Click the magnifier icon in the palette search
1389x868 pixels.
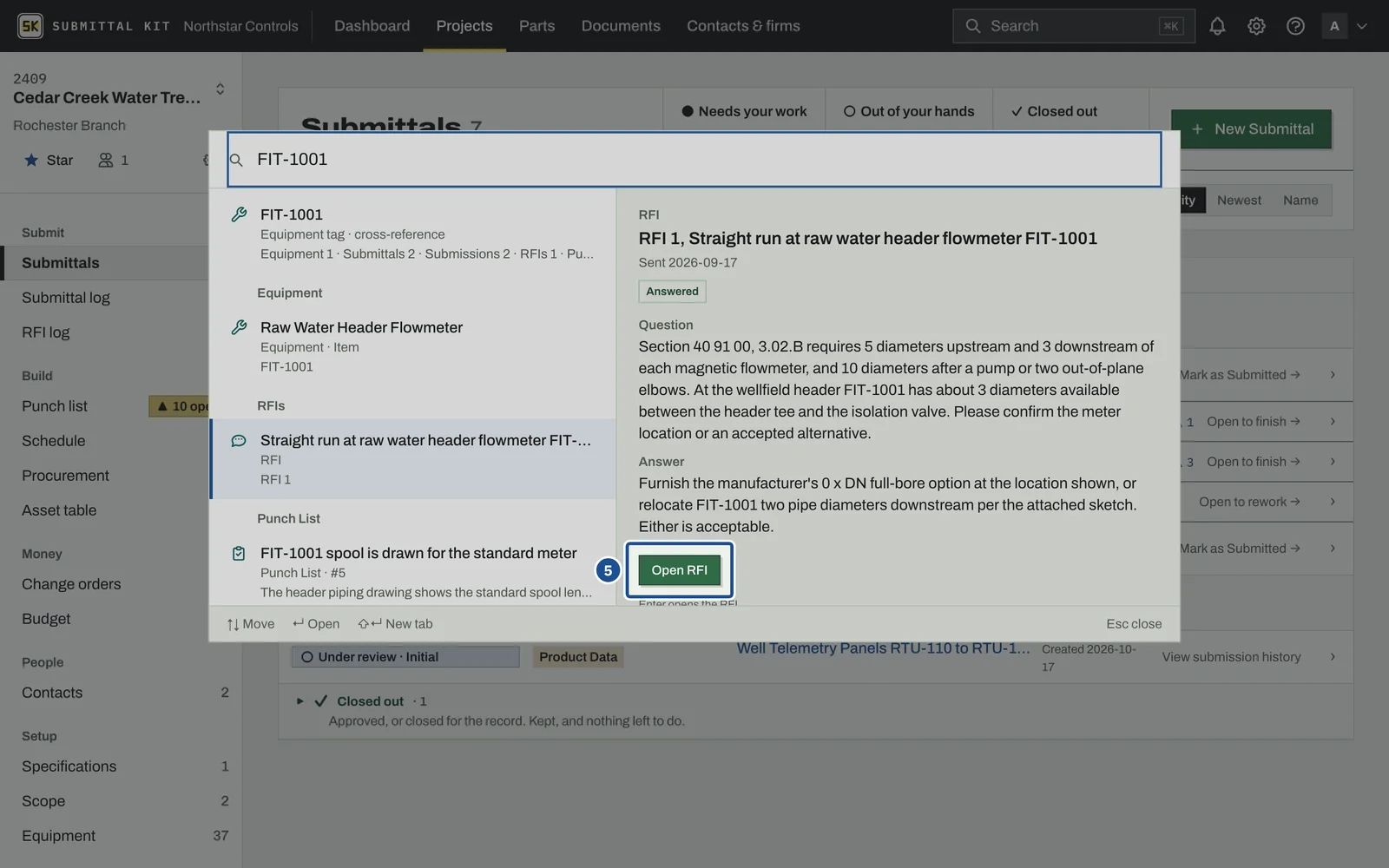236,160
